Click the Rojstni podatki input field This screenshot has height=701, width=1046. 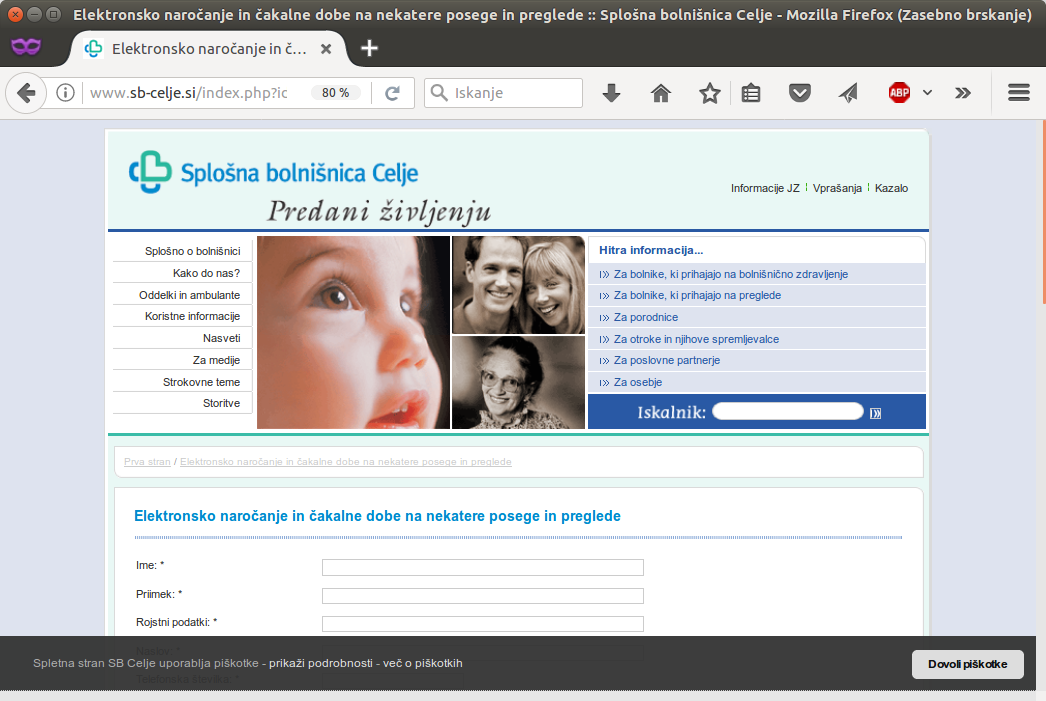coord(483,624)
